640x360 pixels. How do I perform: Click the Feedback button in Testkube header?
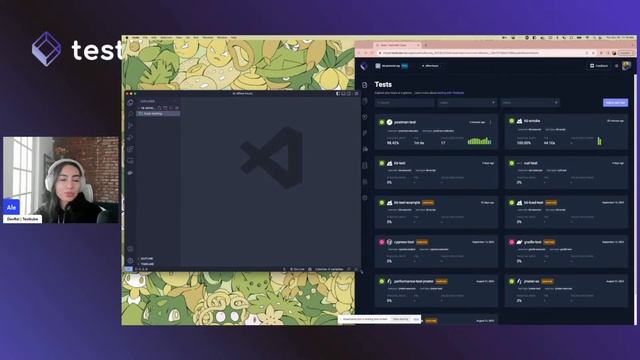point(599,66)
